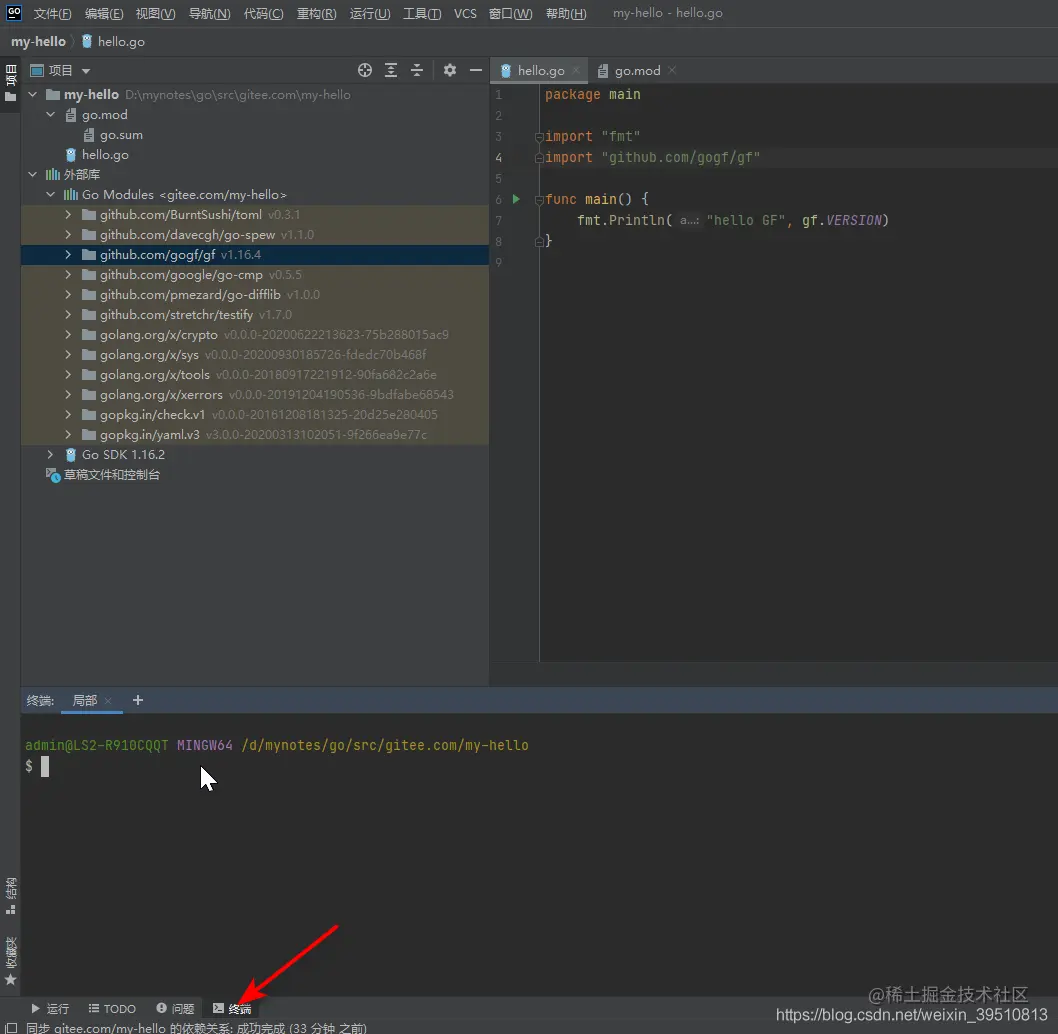Click my-hello in the breadcrumb bar

tap(38, 41)
